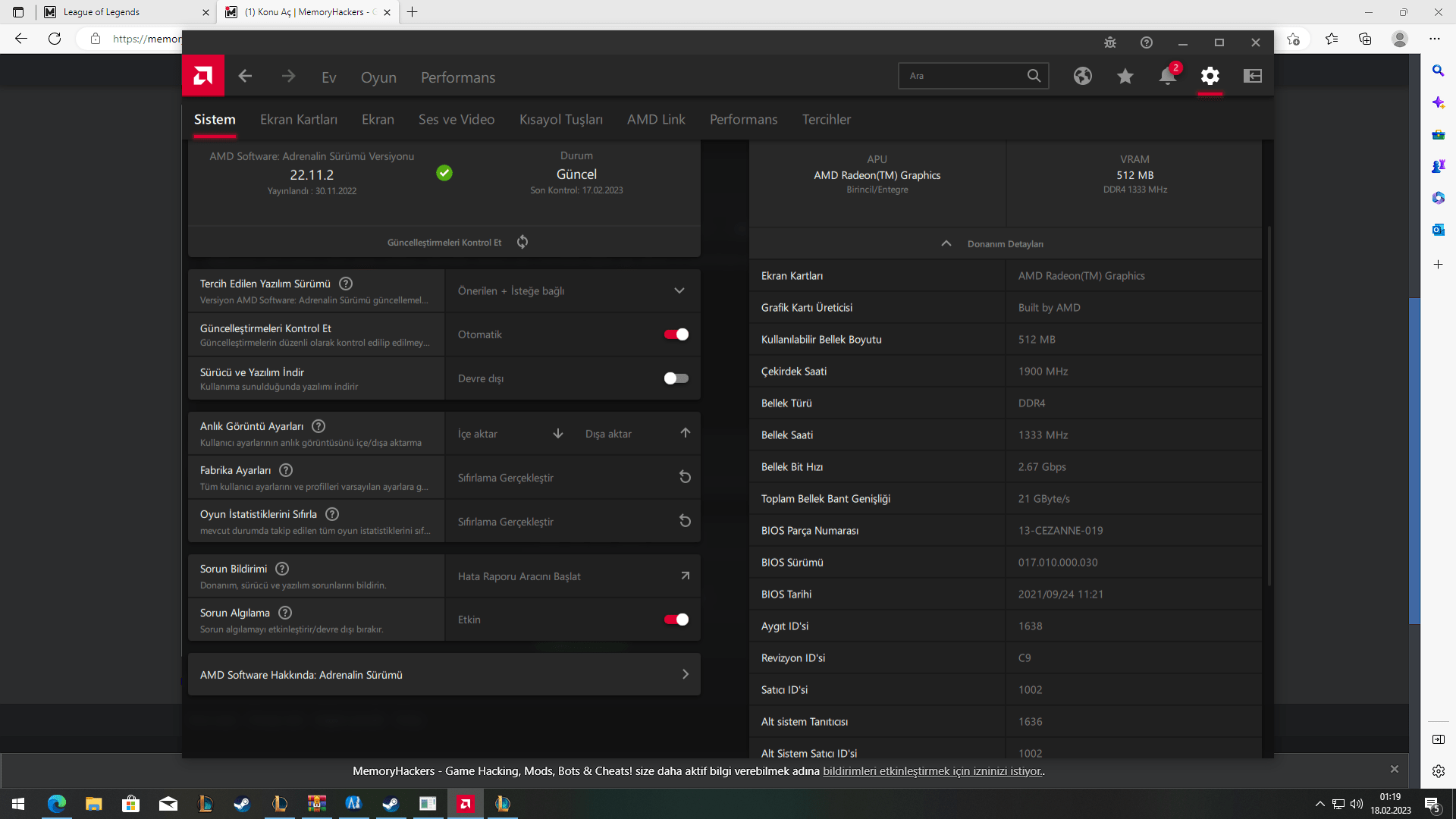Click the search magnifier in AMD search box
1456x819 pixels.
[x=1034, y=76]
